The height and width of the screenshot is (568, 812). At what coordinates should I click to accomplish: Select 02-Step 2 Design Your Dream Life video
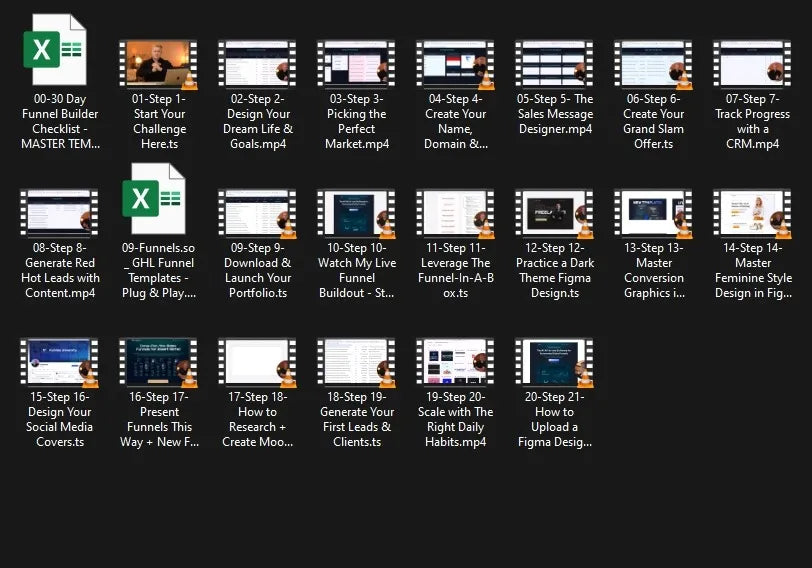tap(258, 65)
